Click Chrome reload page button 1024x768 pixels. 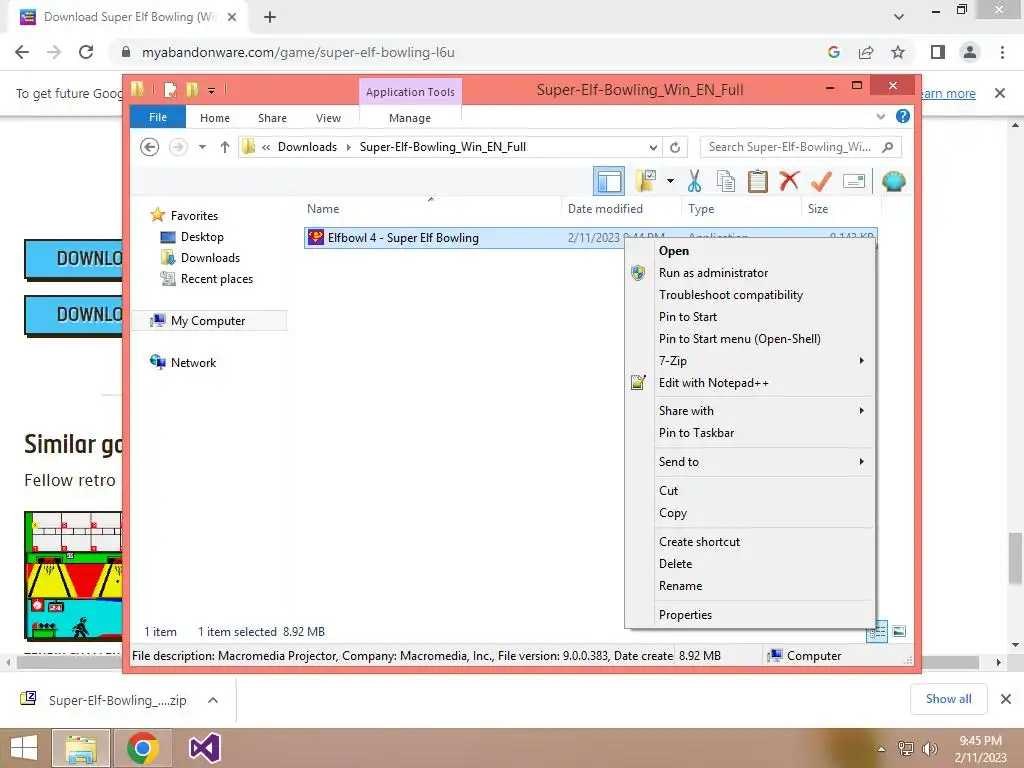86,52
